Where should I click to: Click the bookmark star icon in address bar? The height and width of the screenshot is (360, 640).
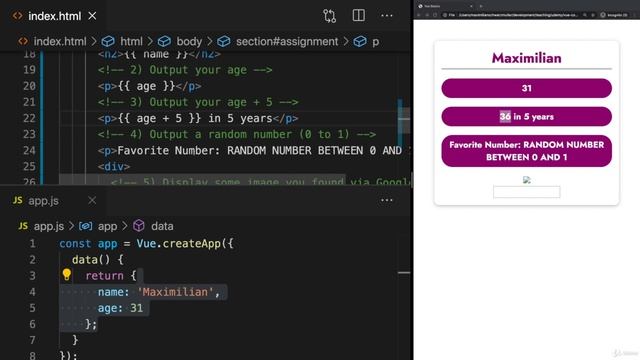(x=593, y=15)
